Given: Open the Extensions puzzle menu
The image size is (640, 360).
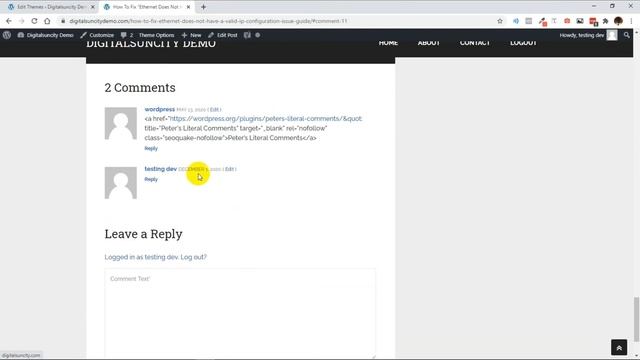Looking at the screenshot, I should [606, 21].
